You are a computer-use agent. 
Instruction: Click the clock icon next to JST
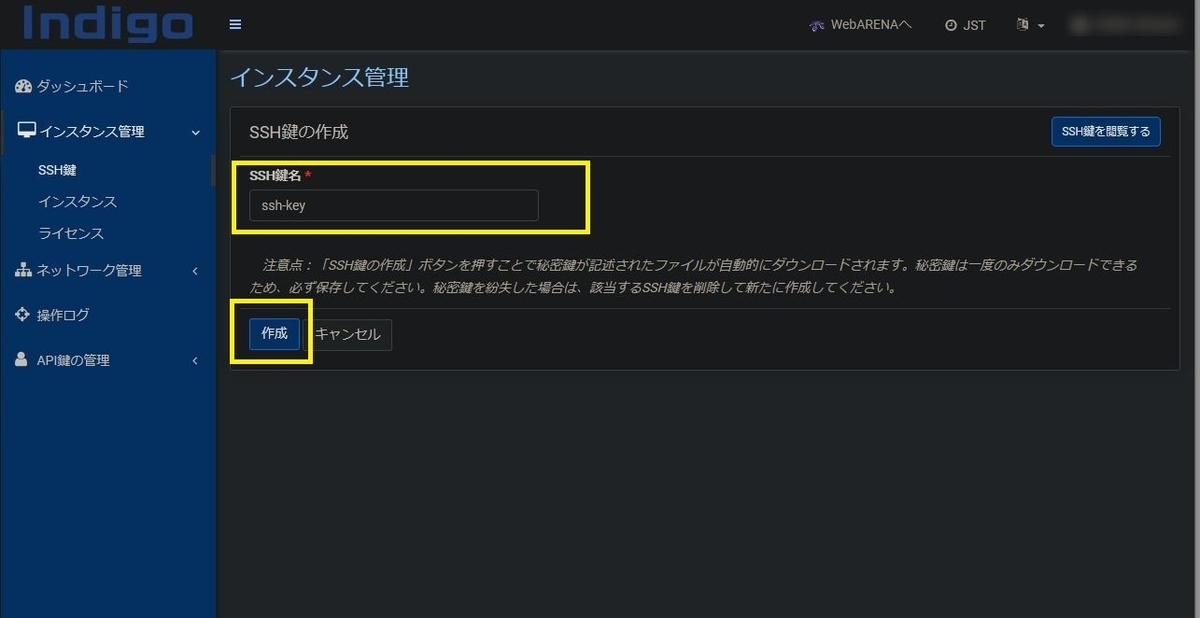tap(948, 25)
